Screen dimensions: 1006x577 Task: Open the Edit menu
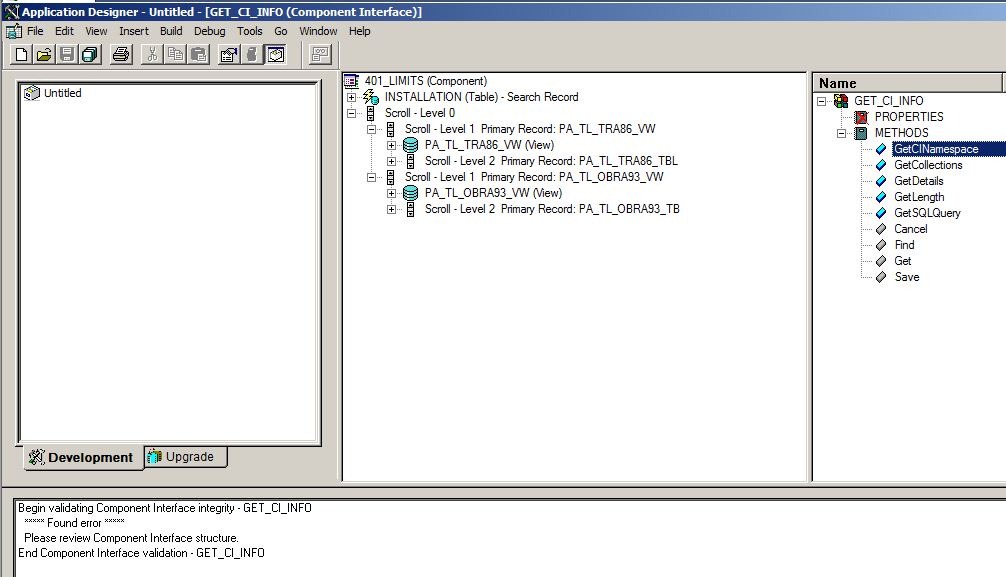(64, 31)
